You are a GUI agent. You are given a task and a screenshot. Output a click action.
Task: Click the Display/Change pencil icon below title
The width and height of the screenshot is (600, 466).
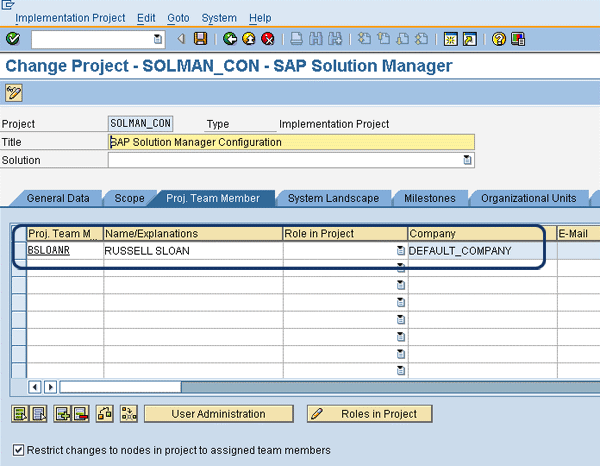pos(14,93)
